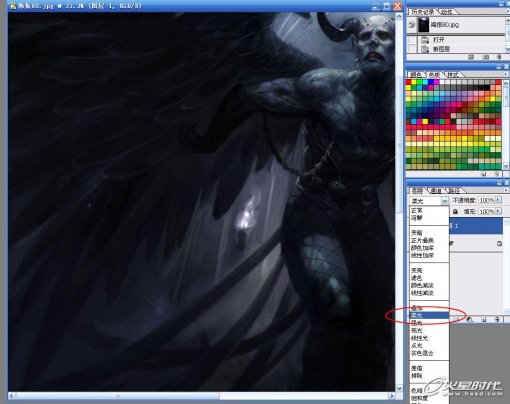Toggle history brush source box beside 打开 step

[412, 40]
